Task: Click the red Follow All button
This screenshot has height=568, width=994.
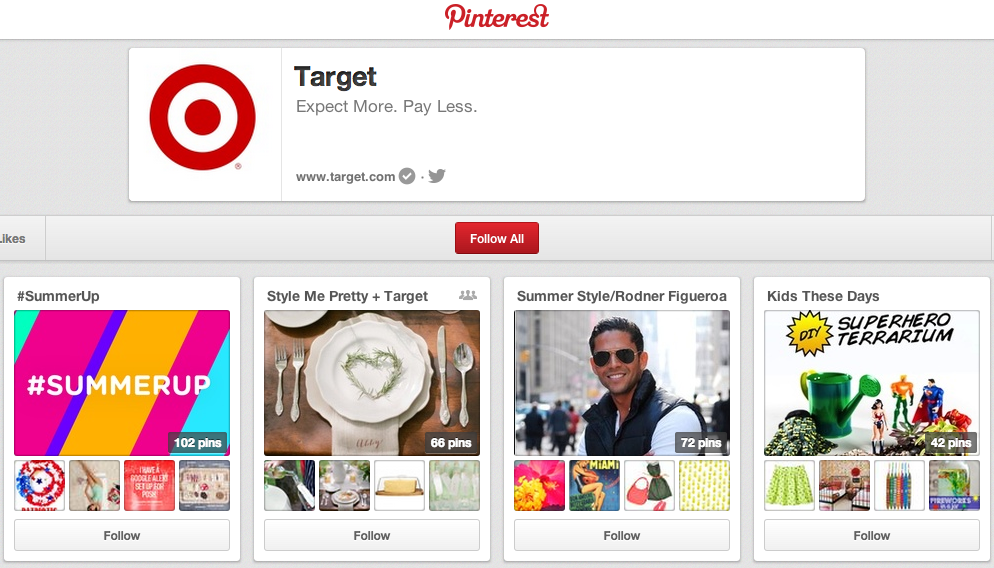Action: coord(497,238)
